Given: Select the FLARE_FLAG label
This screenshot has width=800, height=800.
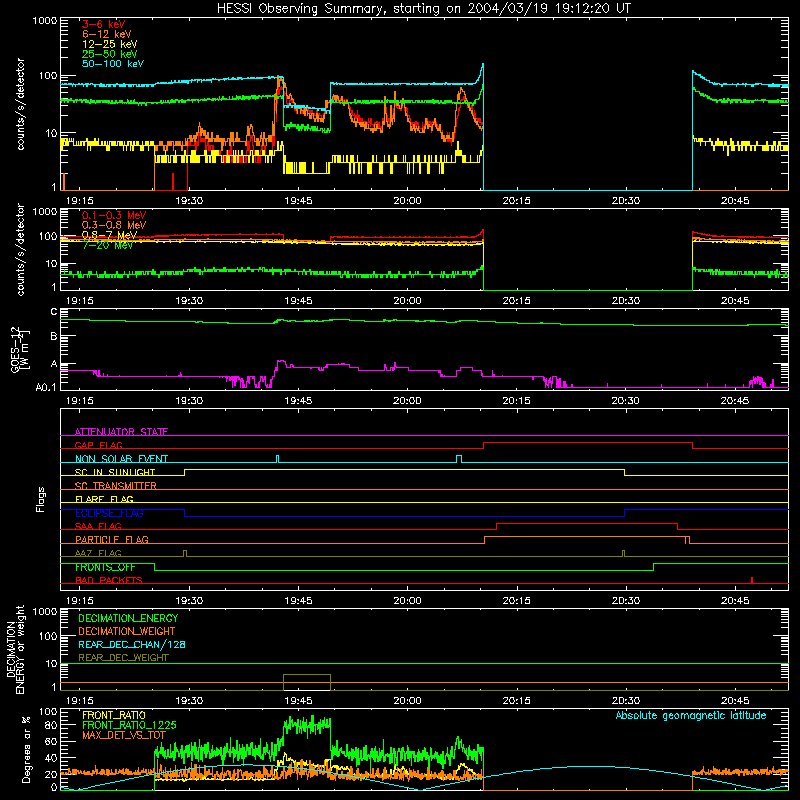Looking at the screenshot, I should click(x=104, y=499).
